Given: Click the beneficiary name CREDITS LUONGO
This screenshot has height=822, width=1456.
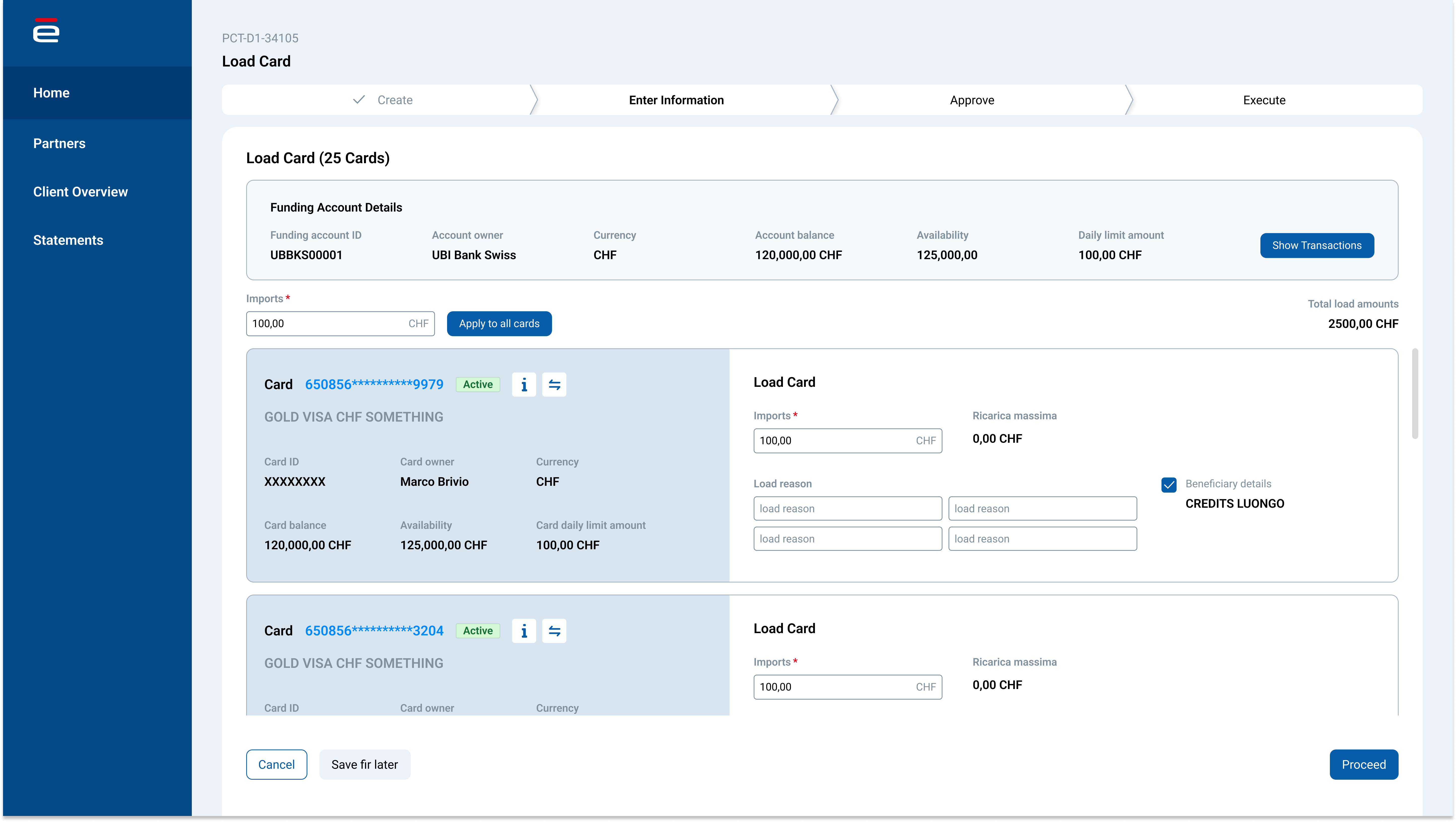Looking at the screenshot, I should (x=1234, y=504).
